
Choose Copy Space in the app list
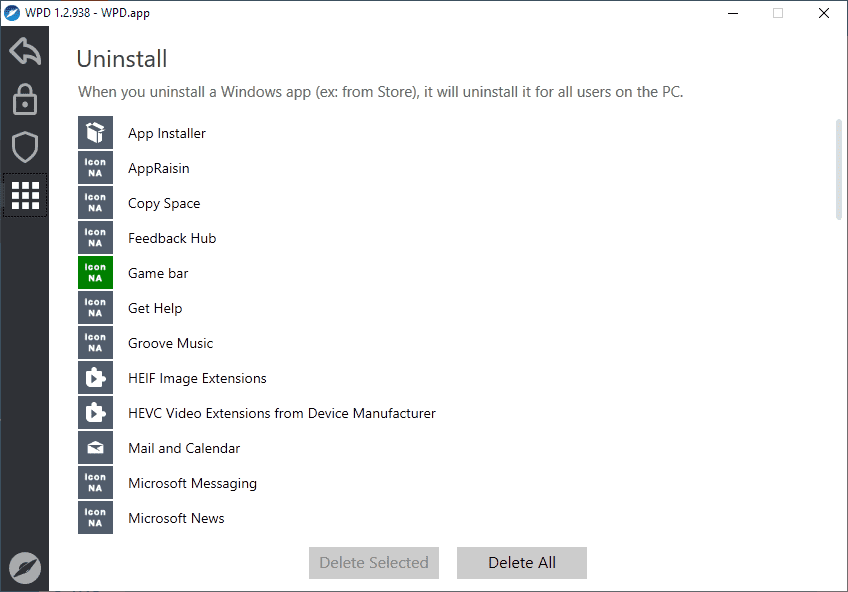click(164, 203)
